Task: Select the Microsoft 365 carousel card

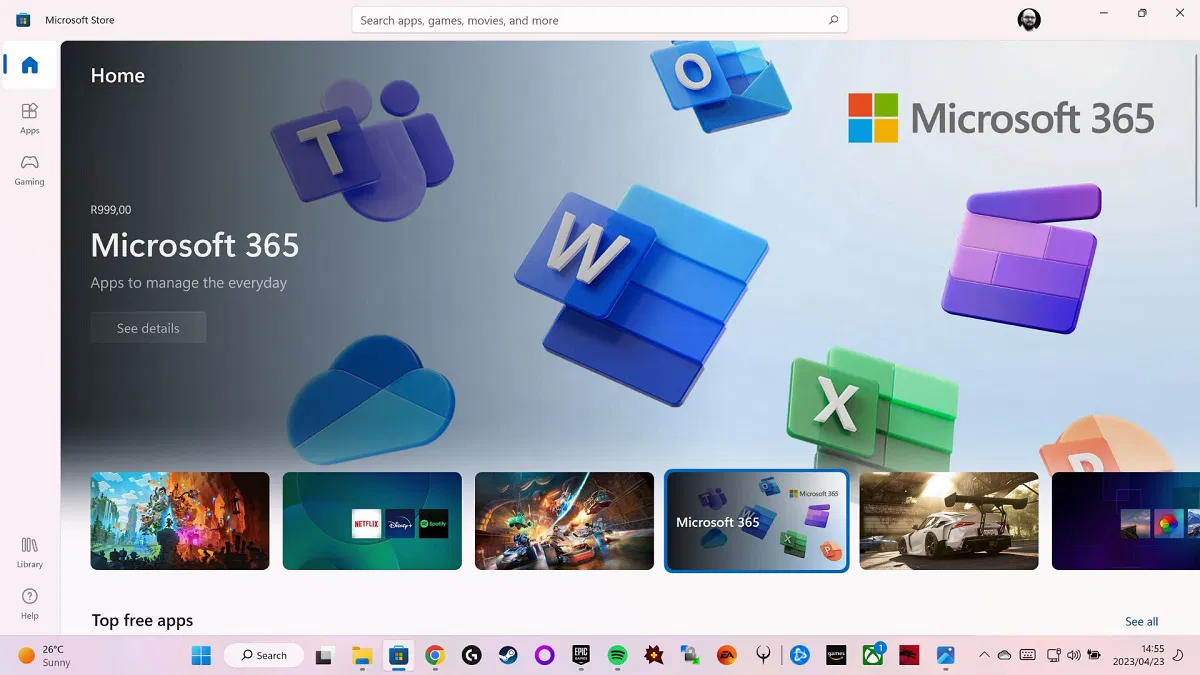Action: pos(756,520)
